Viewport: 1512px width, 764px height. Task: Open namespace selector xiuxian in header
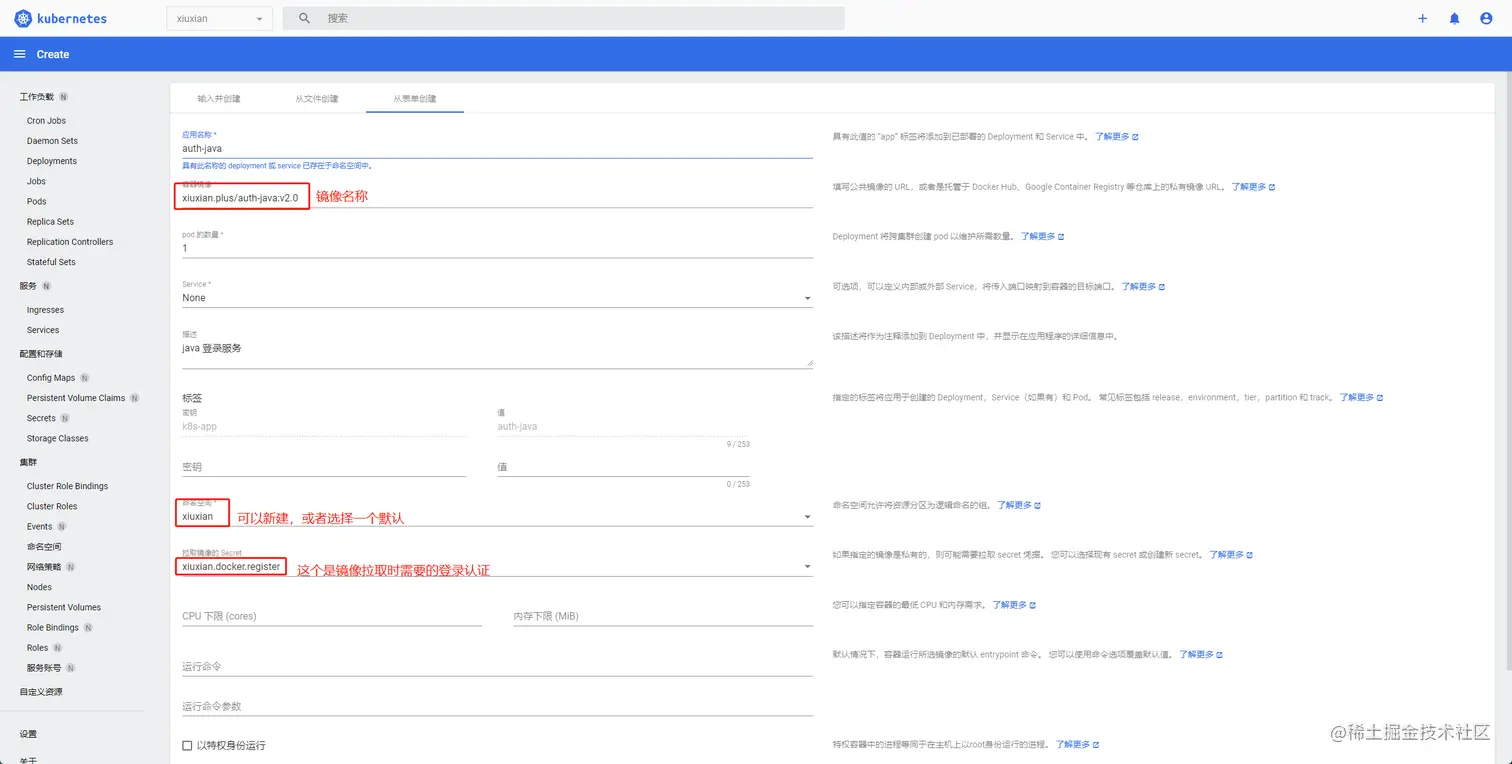click(219, 18)
